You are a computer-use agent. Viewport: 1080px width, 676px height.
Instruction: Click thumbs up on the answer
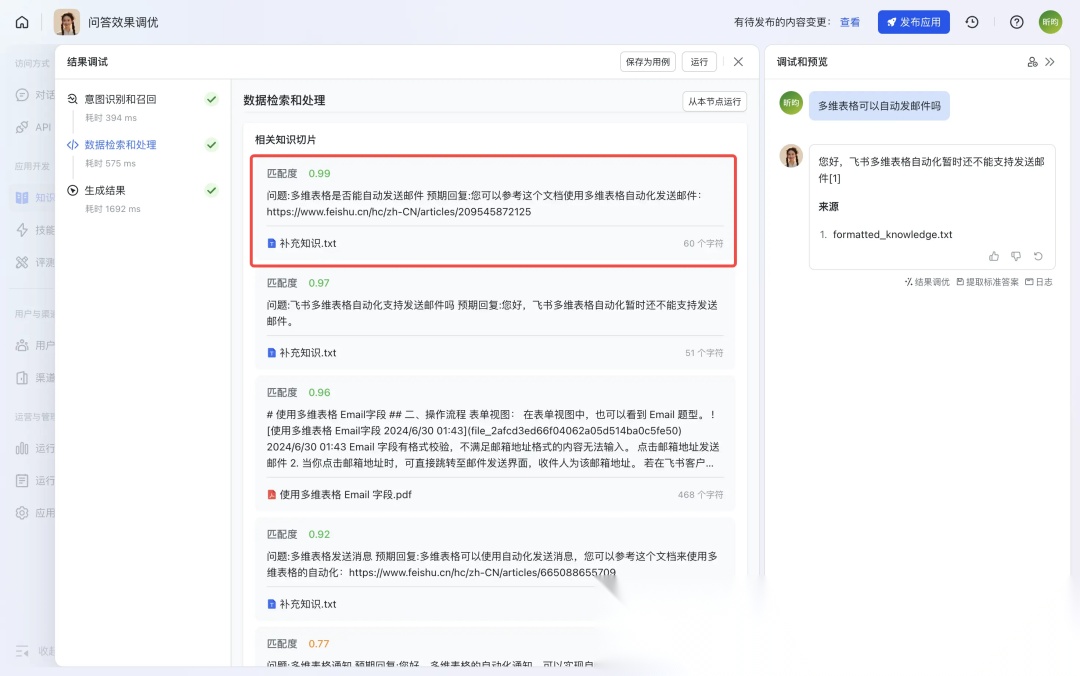pyautogui.click(x=994, y=256)
